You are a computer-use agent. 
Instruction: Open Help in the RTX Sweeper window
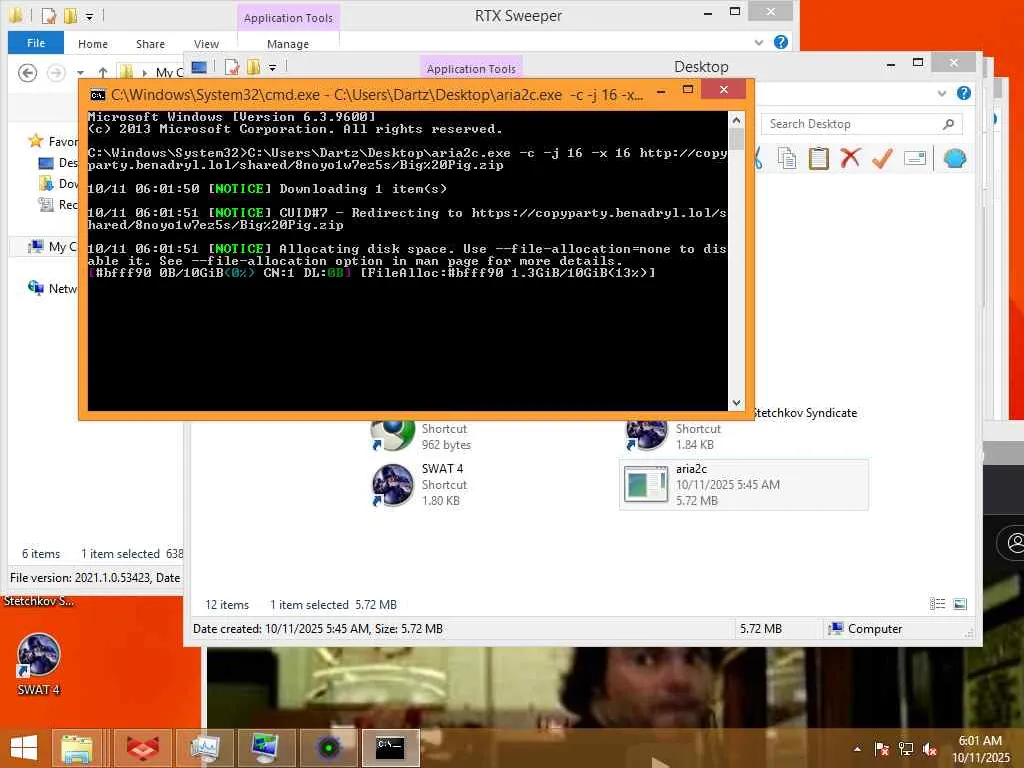780,42
